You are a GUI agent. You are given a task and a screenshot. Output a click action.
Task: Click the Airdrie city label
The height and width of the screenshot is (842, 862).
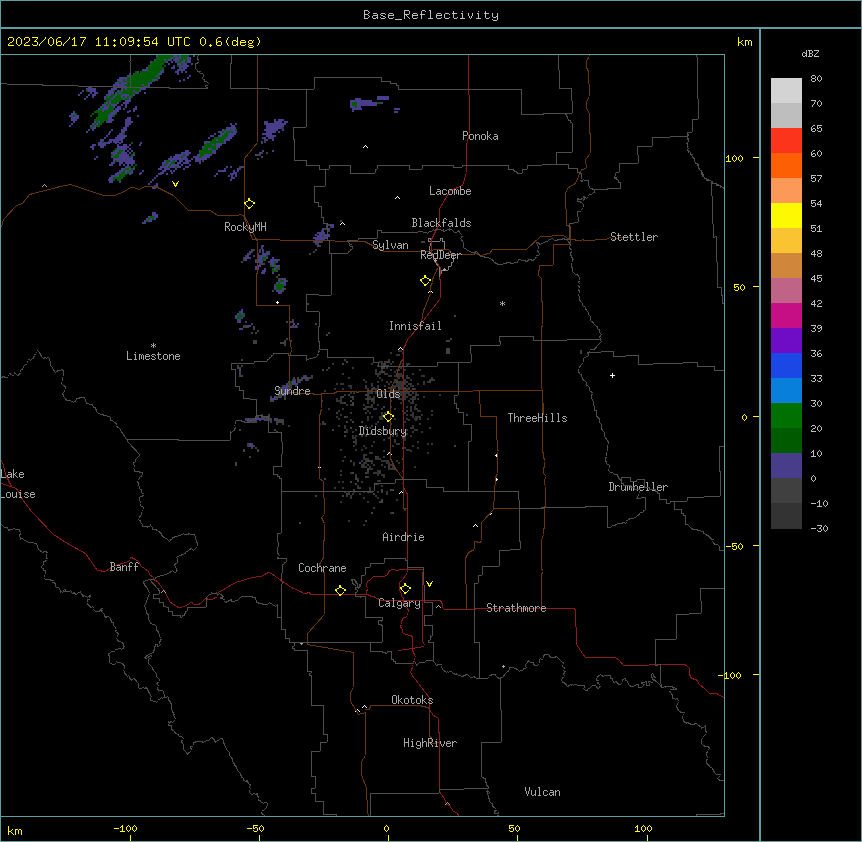pos(404,537)
